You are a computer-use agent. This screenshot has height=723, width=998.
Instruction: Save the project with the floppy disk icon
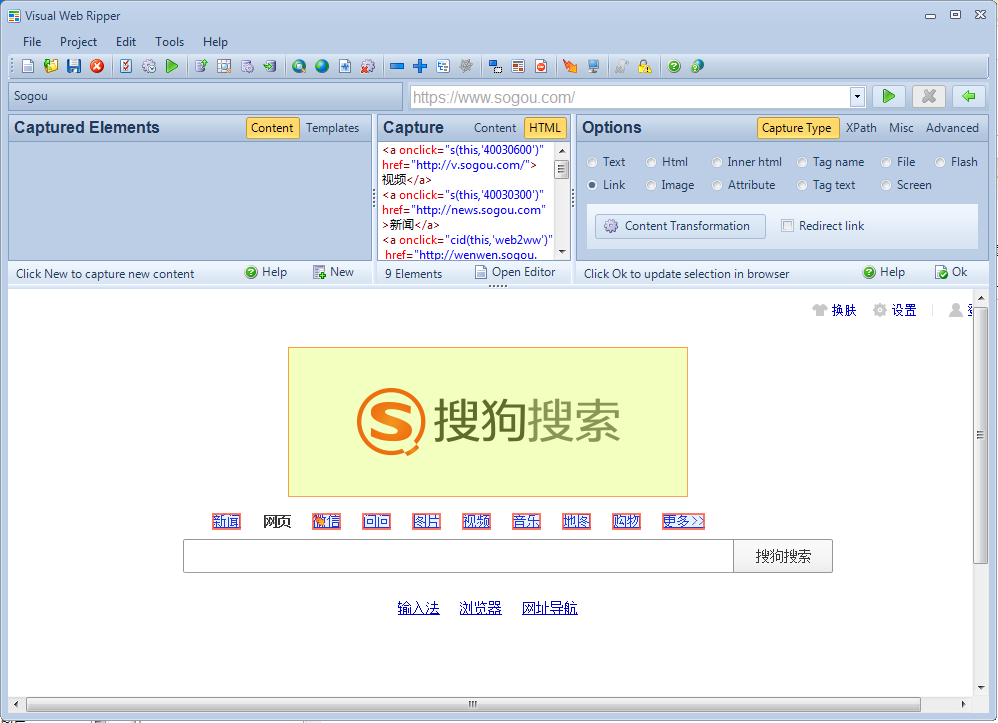tap(74, 66)
